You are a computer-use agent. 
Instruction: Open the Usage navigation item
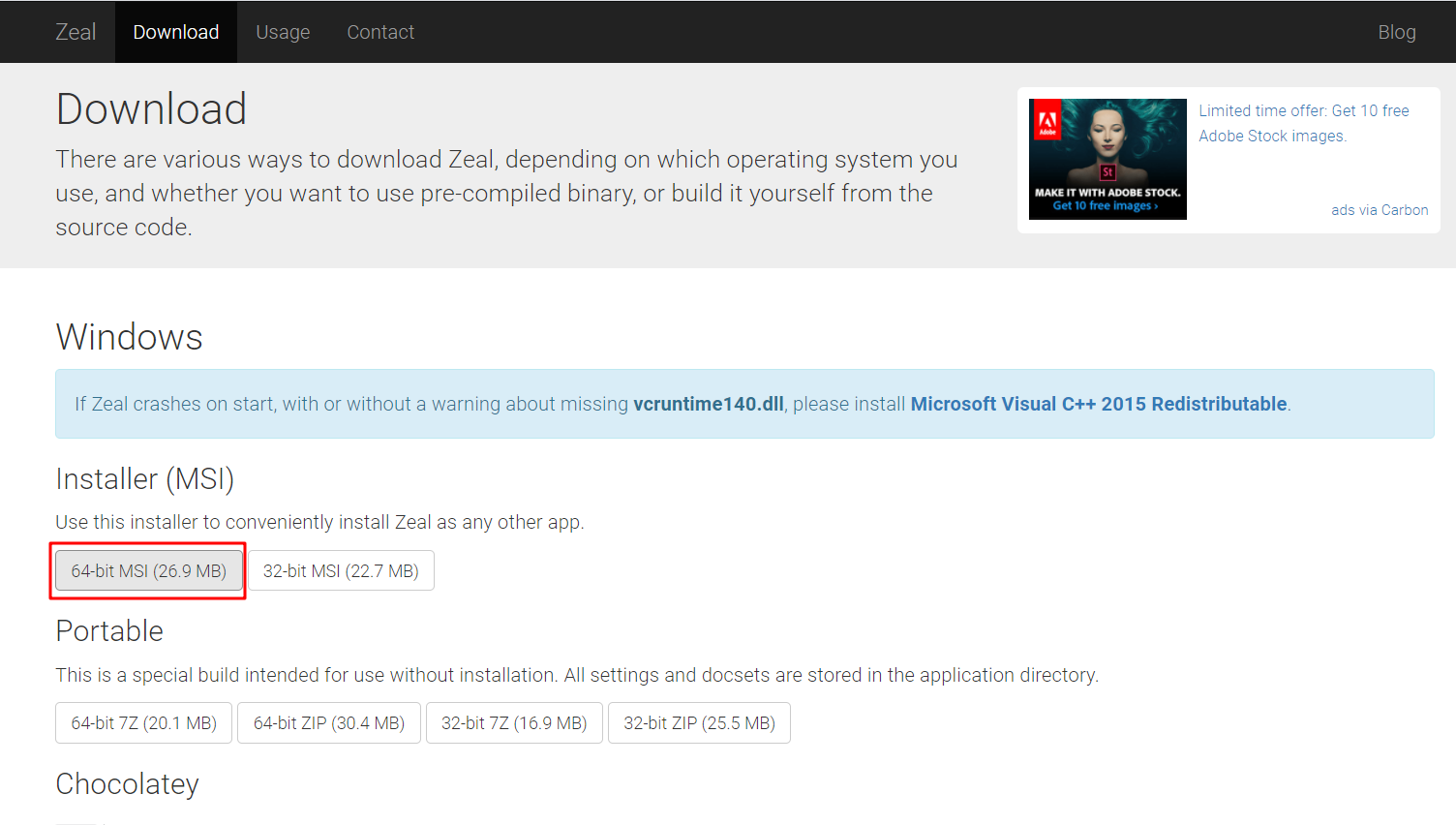pyautogui.click(x=283, y=32)
